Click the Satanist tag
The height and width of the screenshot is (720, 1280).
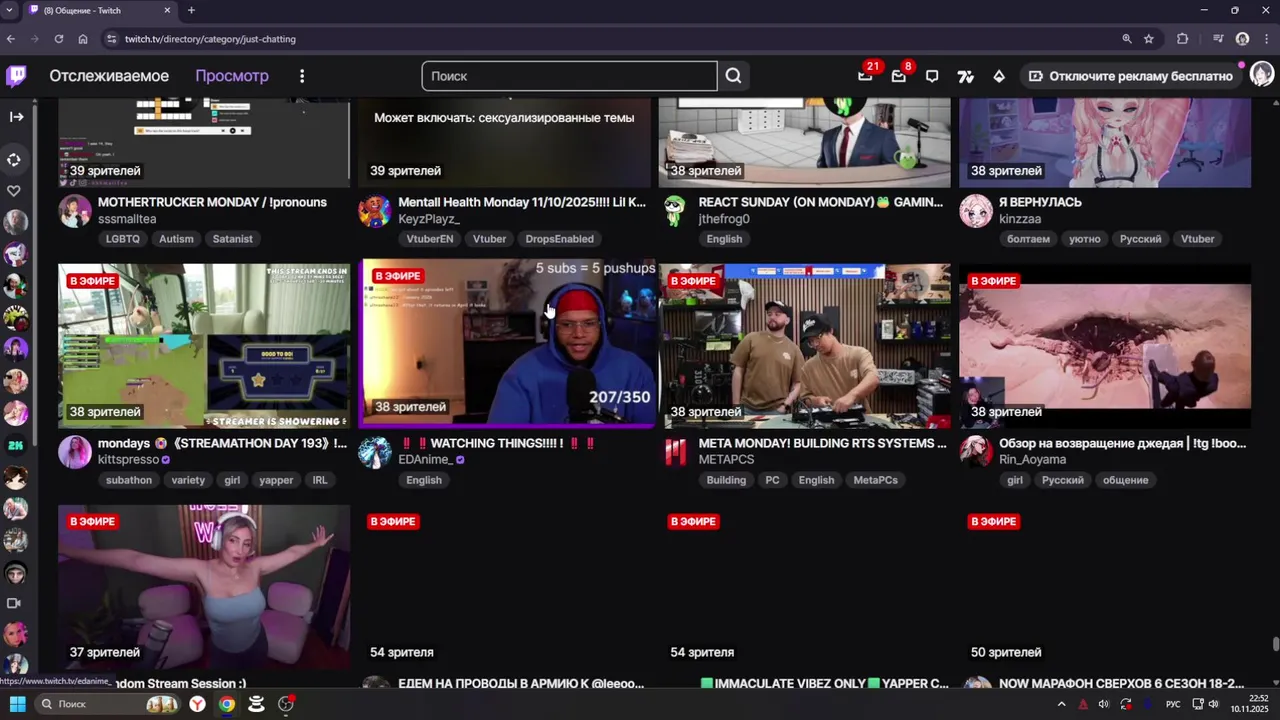(233, 239)
